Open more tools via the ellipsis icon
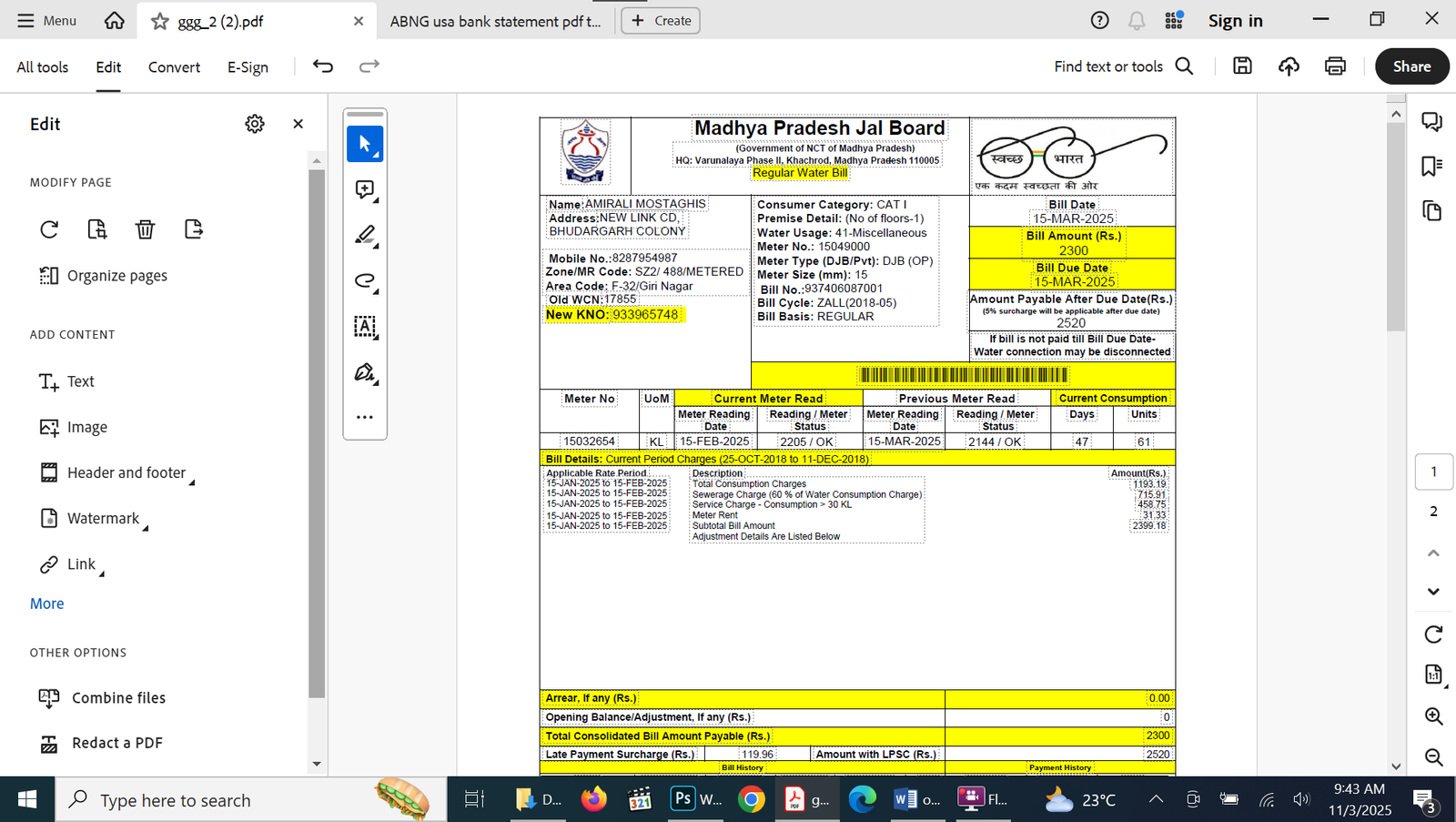Screen dimensions: 1456x822 pos(364,416)
